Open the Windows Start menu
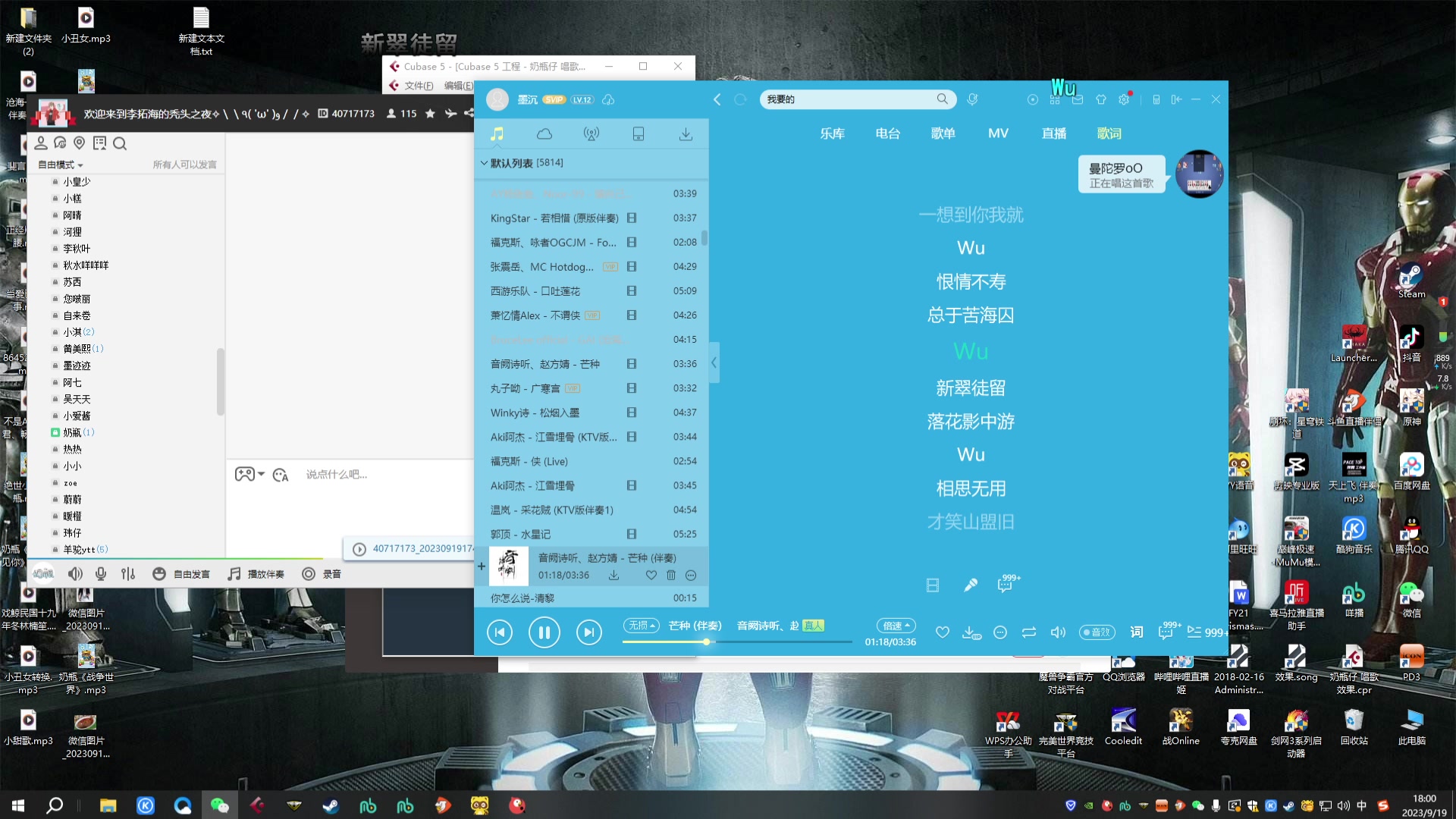The width and height of the screenshot is (1456, 819). tap(18, 805)
